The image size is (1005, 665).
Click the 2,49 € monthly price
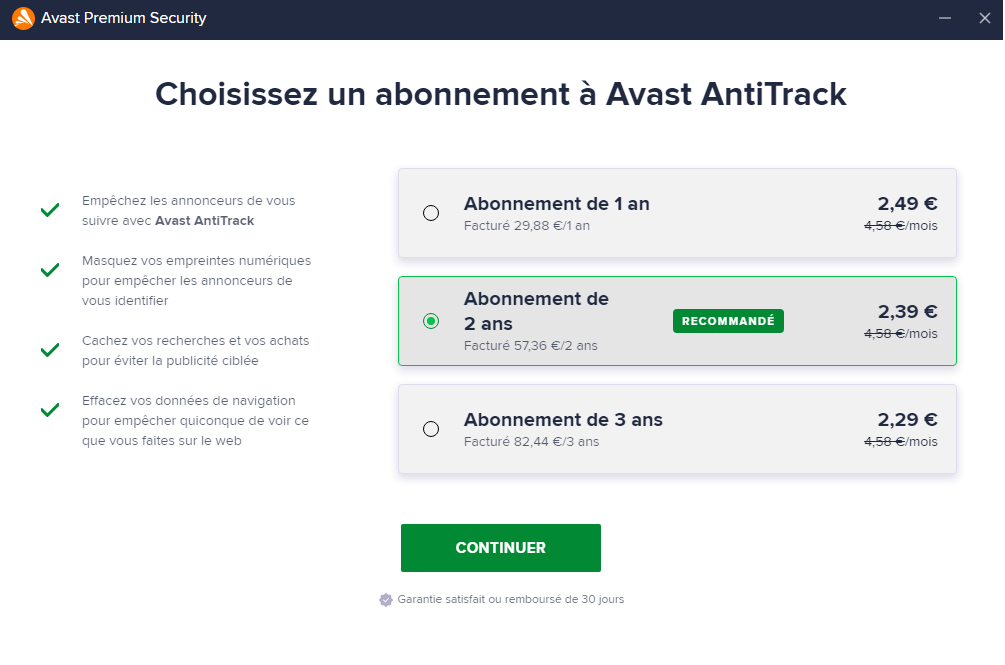907,204
